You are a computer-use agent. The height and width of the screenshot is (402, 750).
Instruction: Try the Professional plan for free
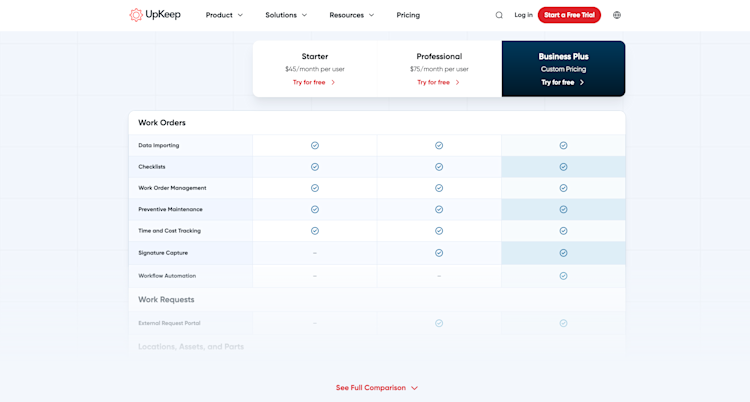coord(439,82)
